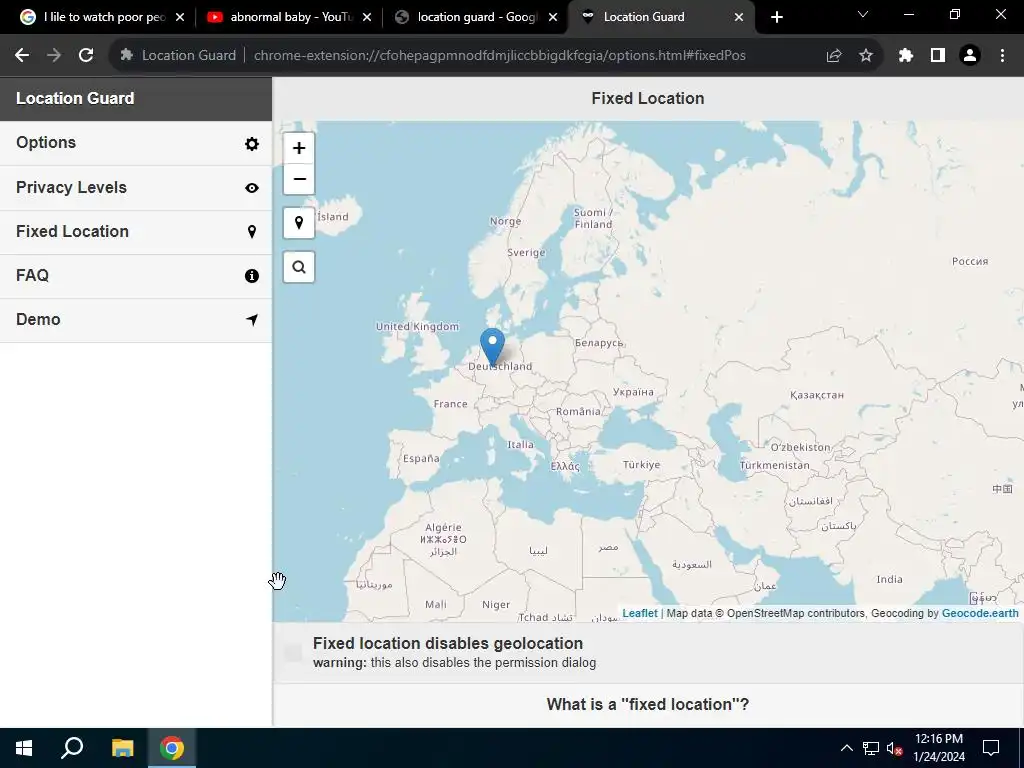This screenshot has height=768, width=1024.
Task: Click the 'Türkiye' map label
Action: click(641, 465)
